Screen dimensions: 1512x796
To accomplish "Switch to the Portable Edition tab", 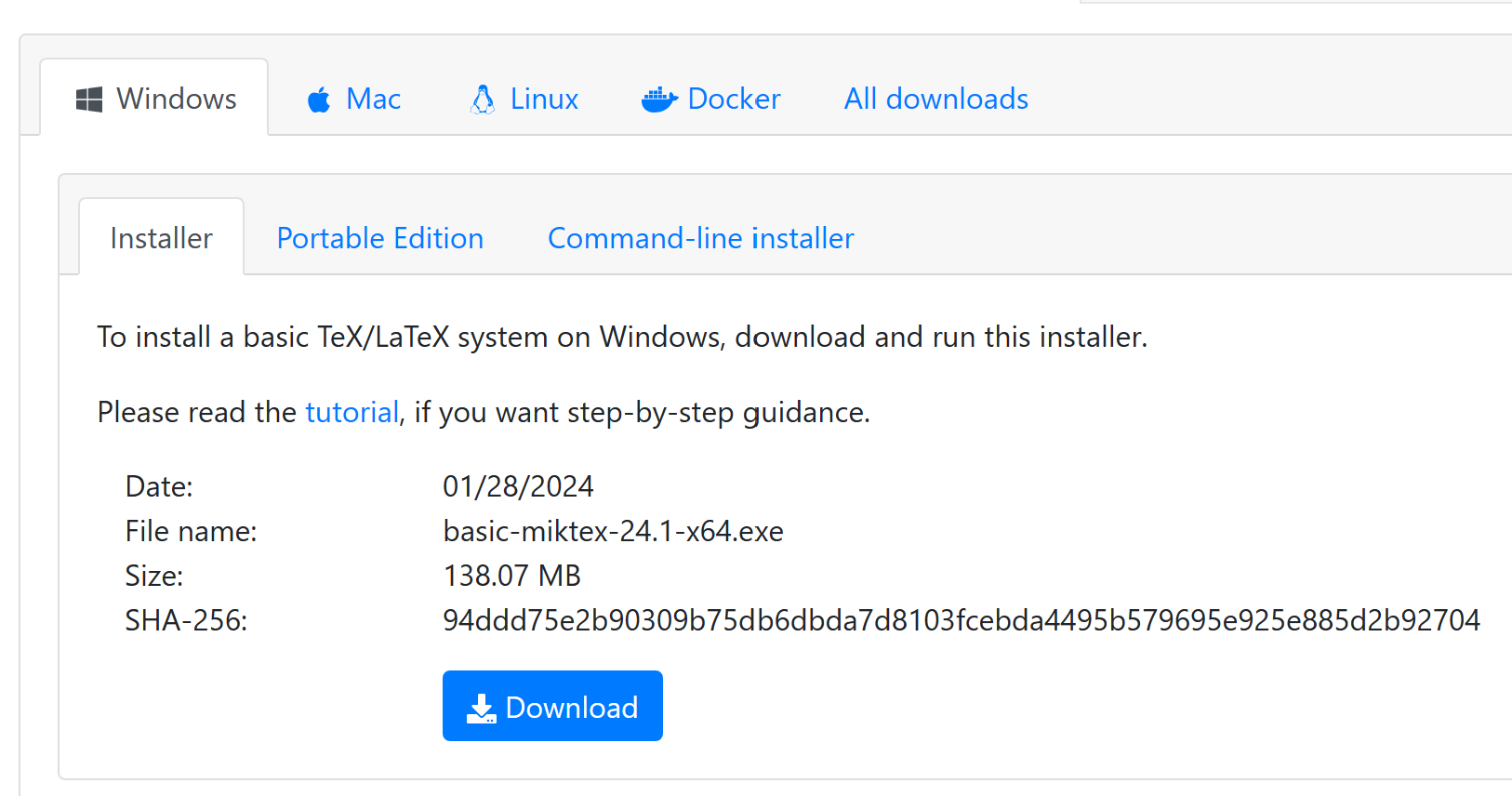I will (380, 239).
